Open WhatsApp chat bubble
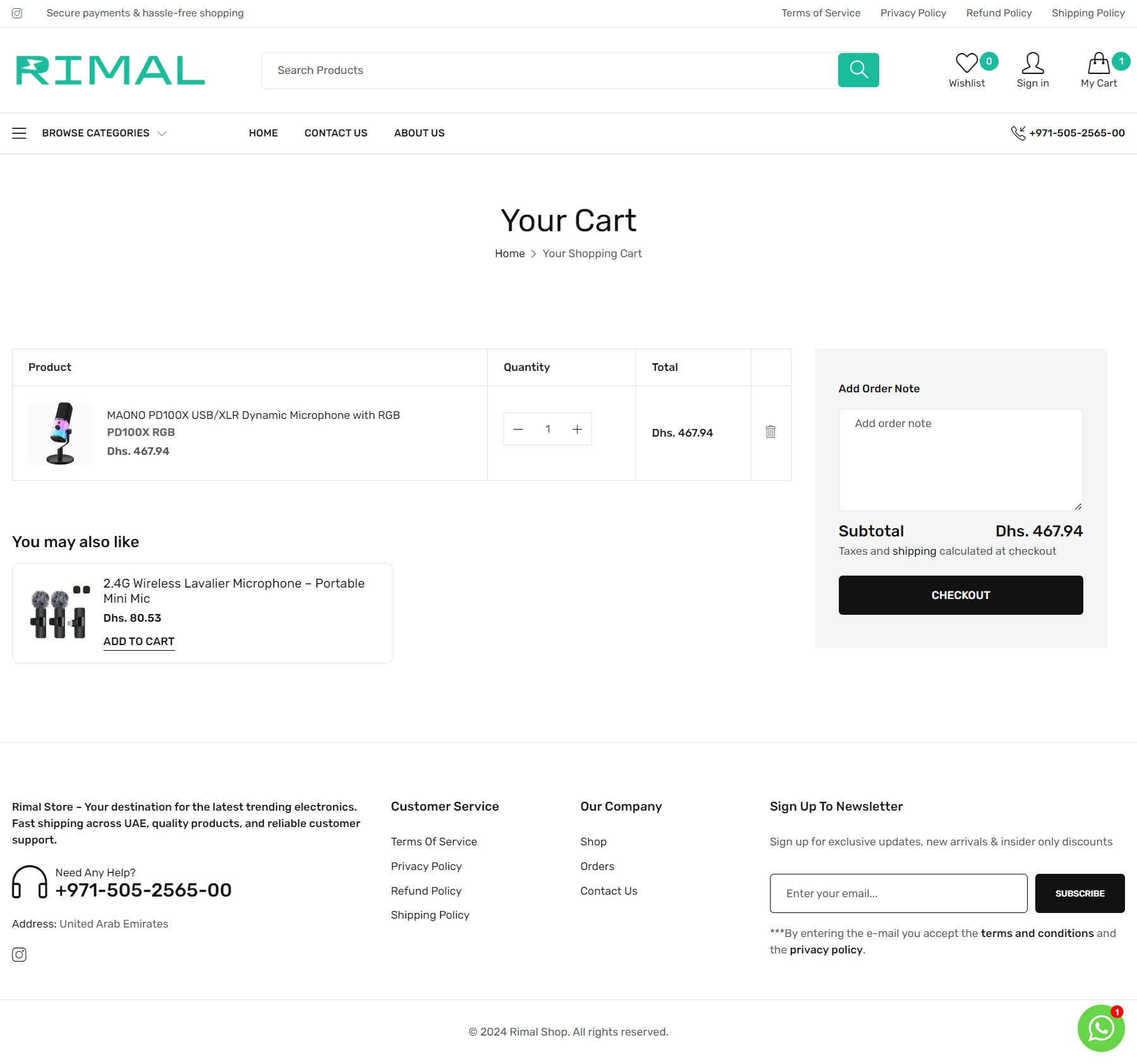 [x=1100, y=1029]
